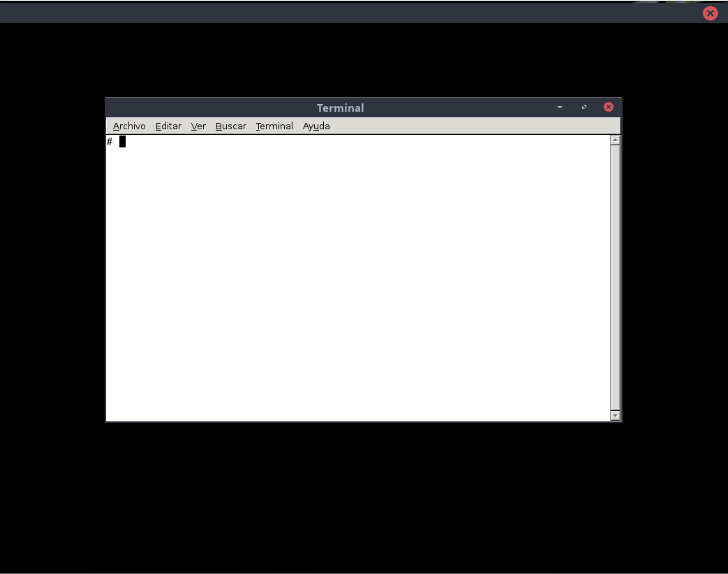The image size is (728, 574).
Task: Open the Terminal menu in menu bar
Action: tap(274, 126)
